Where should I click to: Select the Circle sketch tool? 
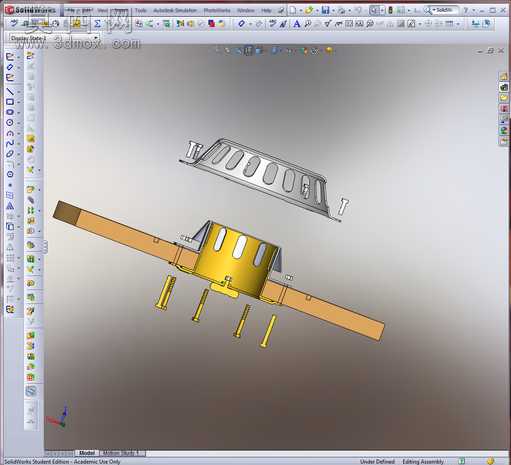point(10,122)
